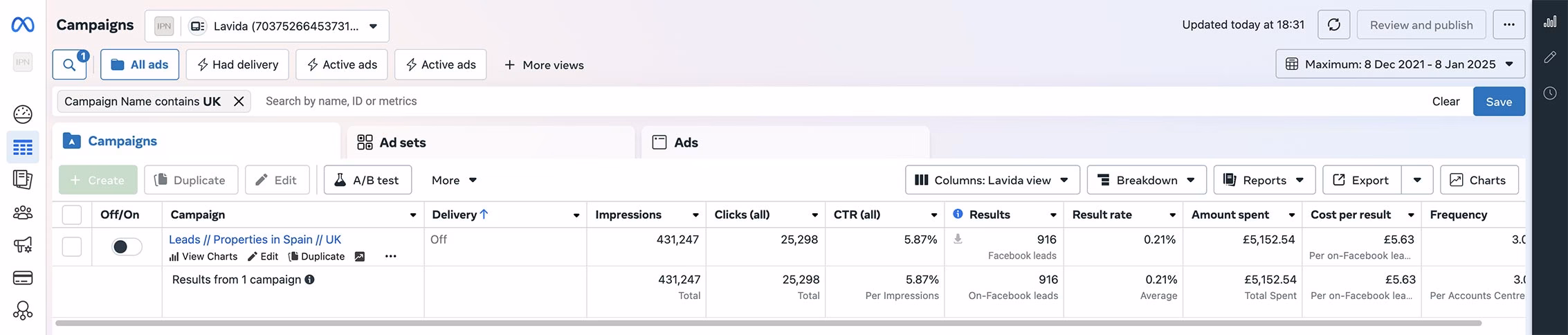Open the Account overview gauge icon
The image size is (1568, 335).
point(23,114)
